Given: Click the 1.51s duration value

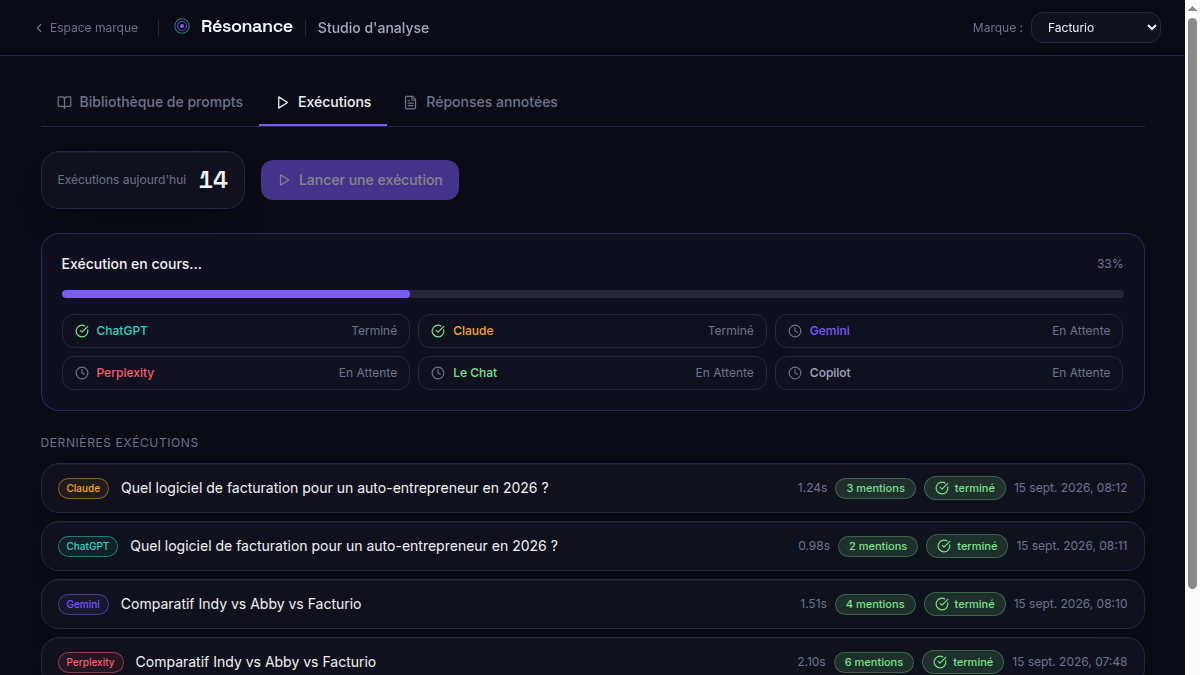Looking at the screenshot, I should 813,604.
